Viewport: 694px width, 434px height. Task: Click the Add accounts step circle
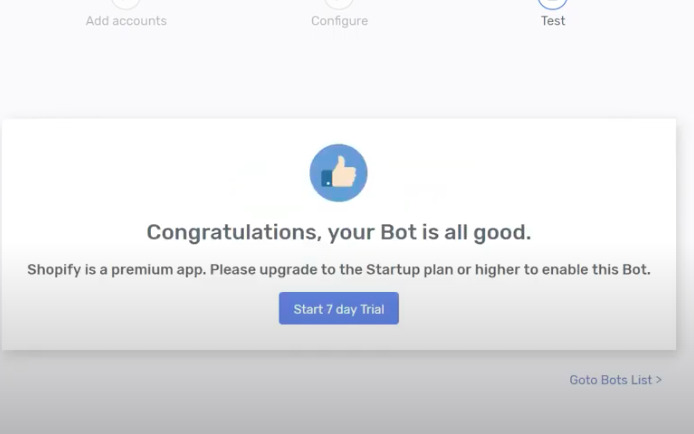click(126, 3)
